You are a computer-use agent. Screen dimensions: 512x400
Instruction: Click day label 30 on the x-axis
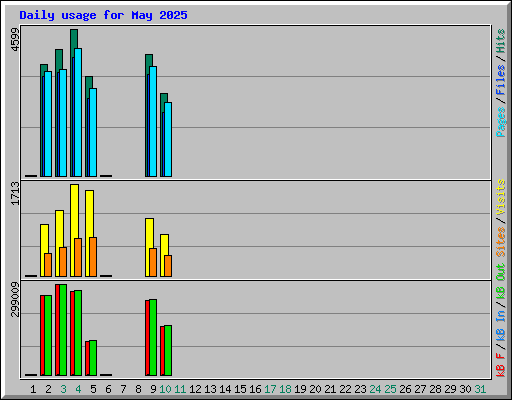click(x=465, y=389)
